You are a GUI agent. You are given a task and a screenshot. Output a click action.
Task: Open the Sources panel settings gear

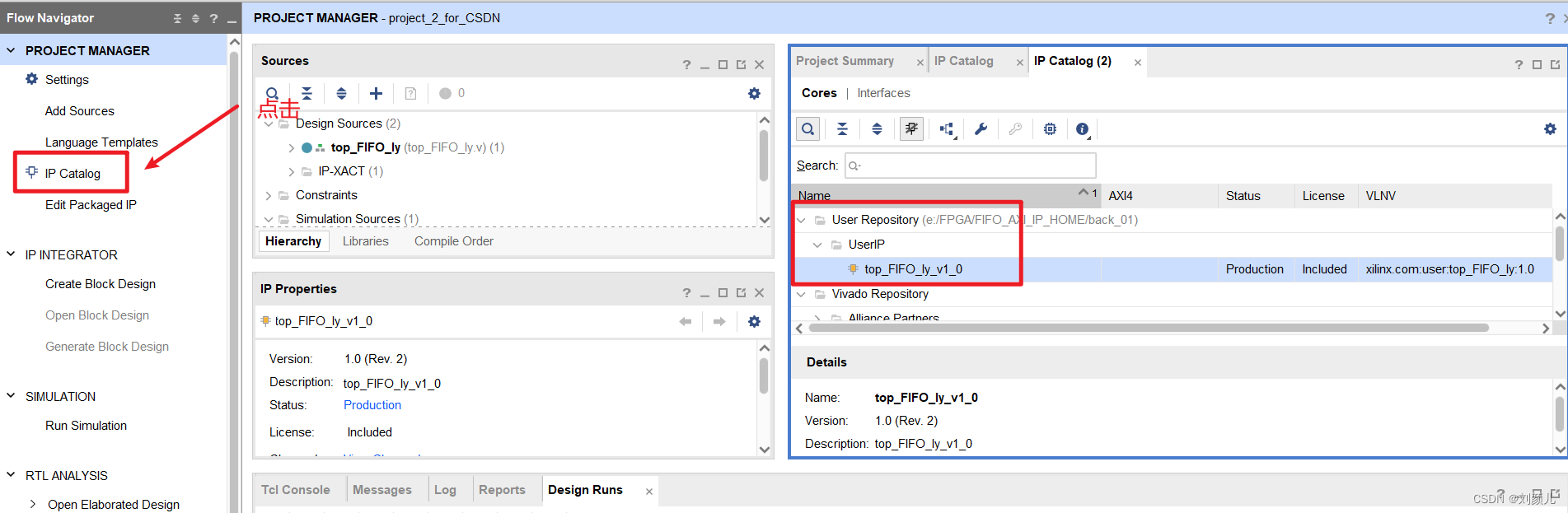(x=754, y=93)
